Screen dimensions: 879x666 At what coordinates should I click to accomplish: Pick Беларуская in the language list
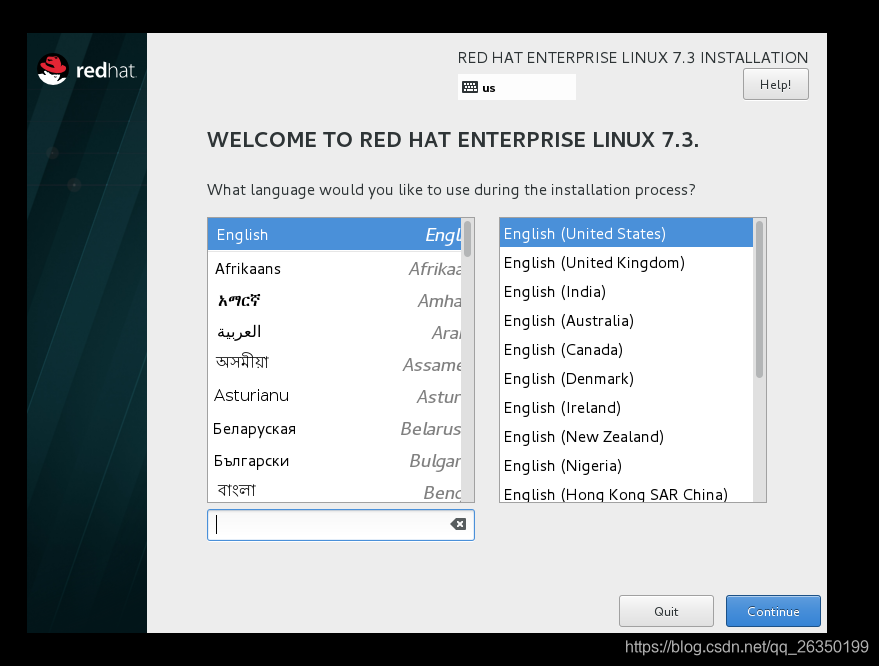tap(335, 429)
